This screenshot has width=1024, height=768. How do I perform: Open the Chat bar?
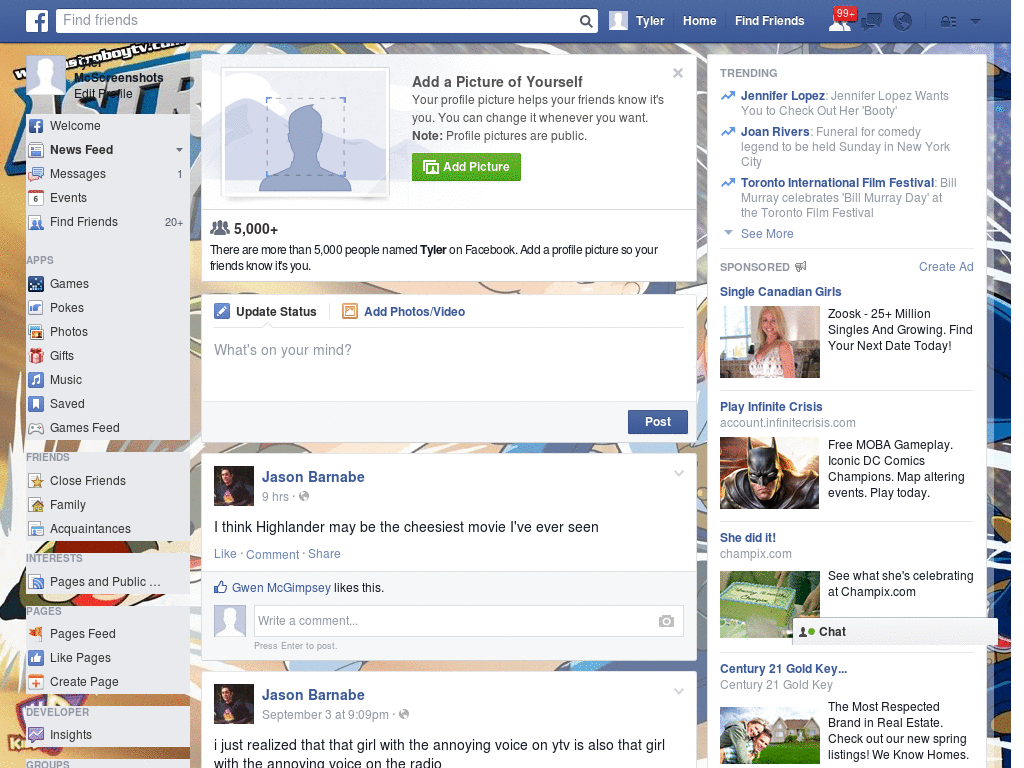[895, 632]
